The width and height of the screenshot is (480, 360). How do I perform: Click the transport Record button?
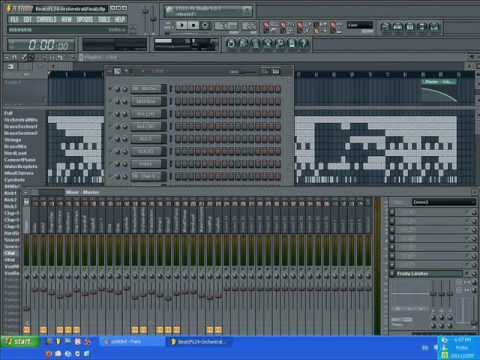point(205,25)
